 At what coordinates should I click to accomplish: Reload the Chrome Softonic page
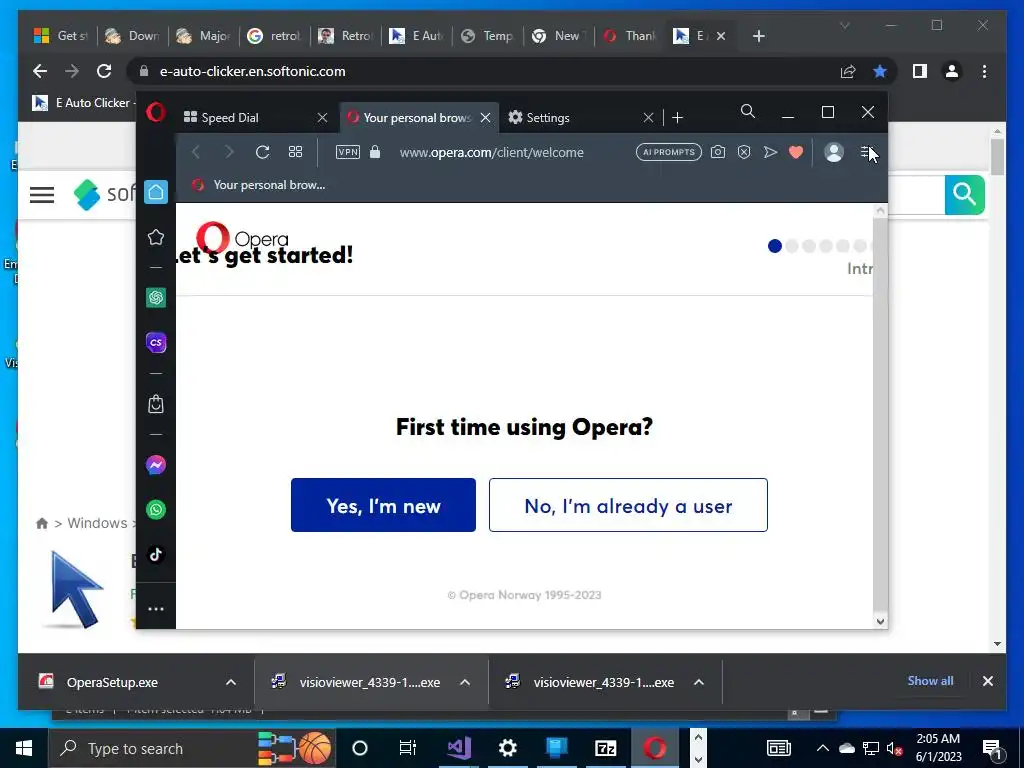pyautogui.click(x=104, y=71)
